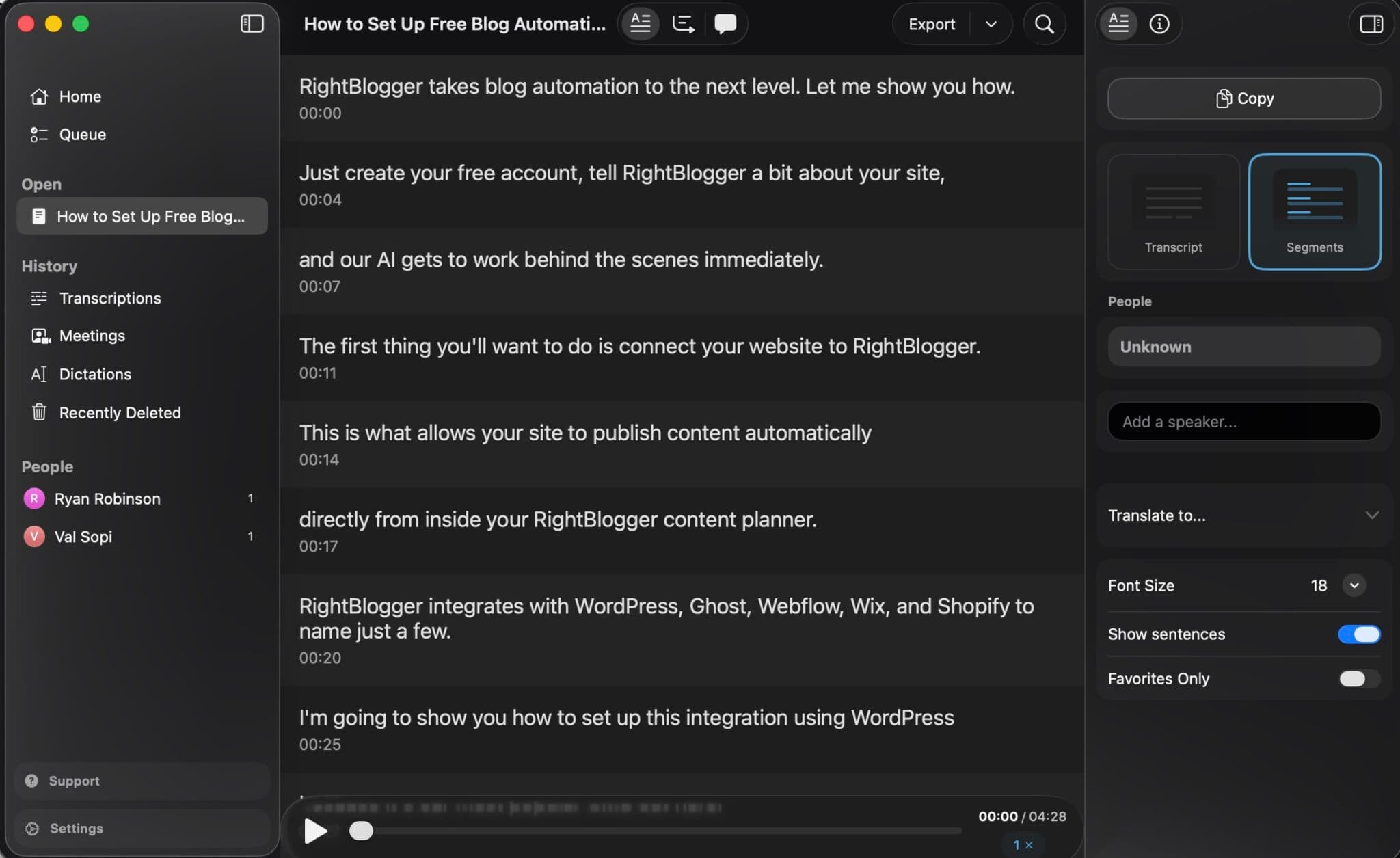Open the Transcriptions section in sidebar
This screenshot has width=1400, height=858.
point(110,298)
